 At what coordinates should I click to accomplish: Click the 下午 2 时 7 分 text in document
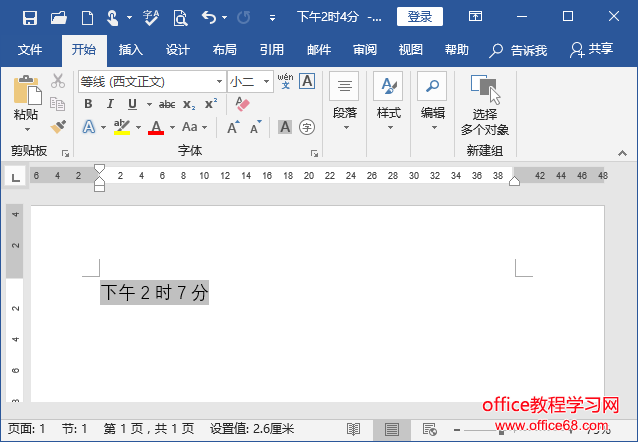point(155,293)
